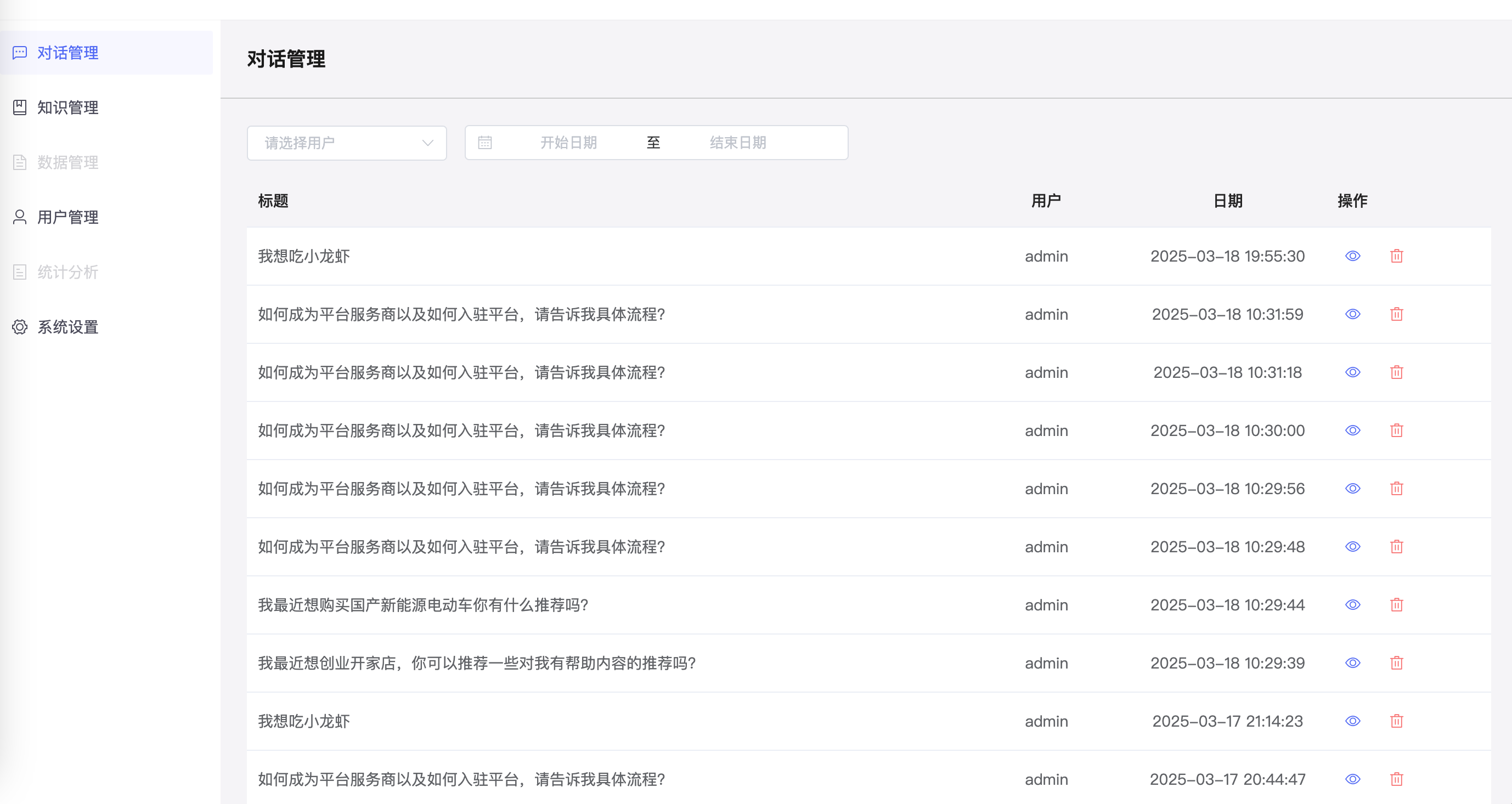Click the 用户管理 person icon

click(x=19, y=217)
